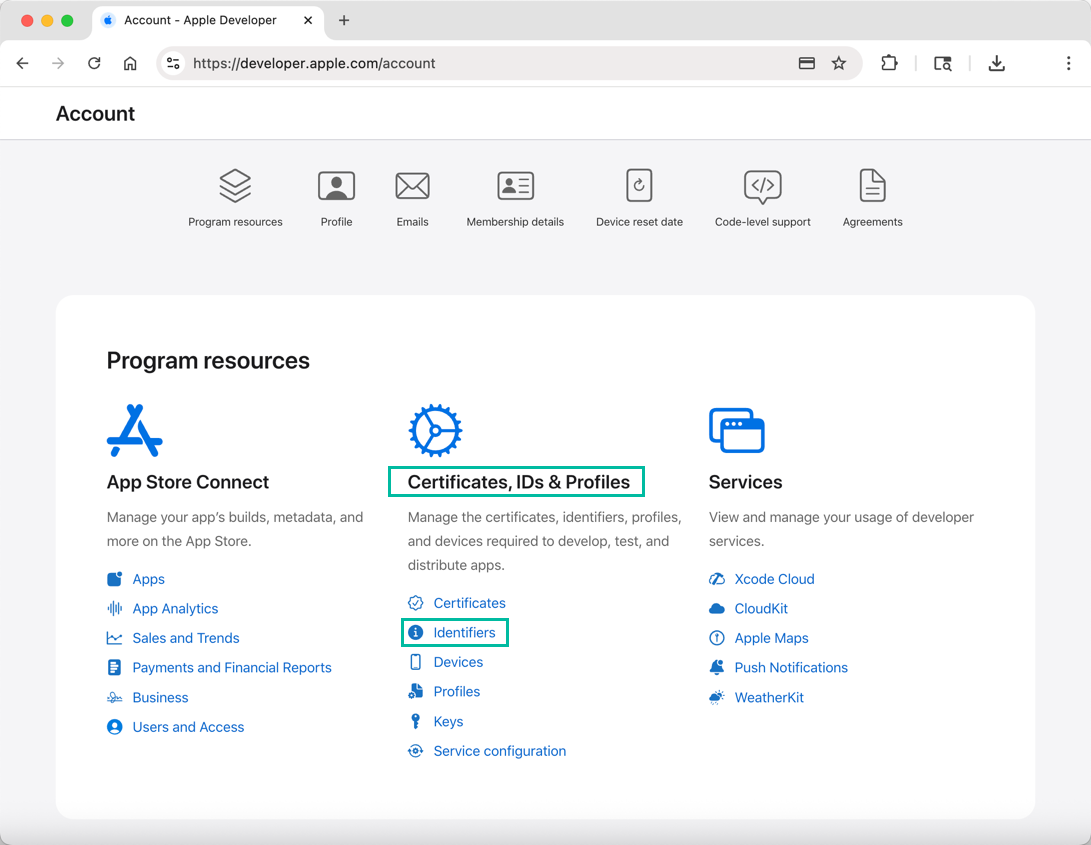Open the Profile person icon

(x=336, y=186)
